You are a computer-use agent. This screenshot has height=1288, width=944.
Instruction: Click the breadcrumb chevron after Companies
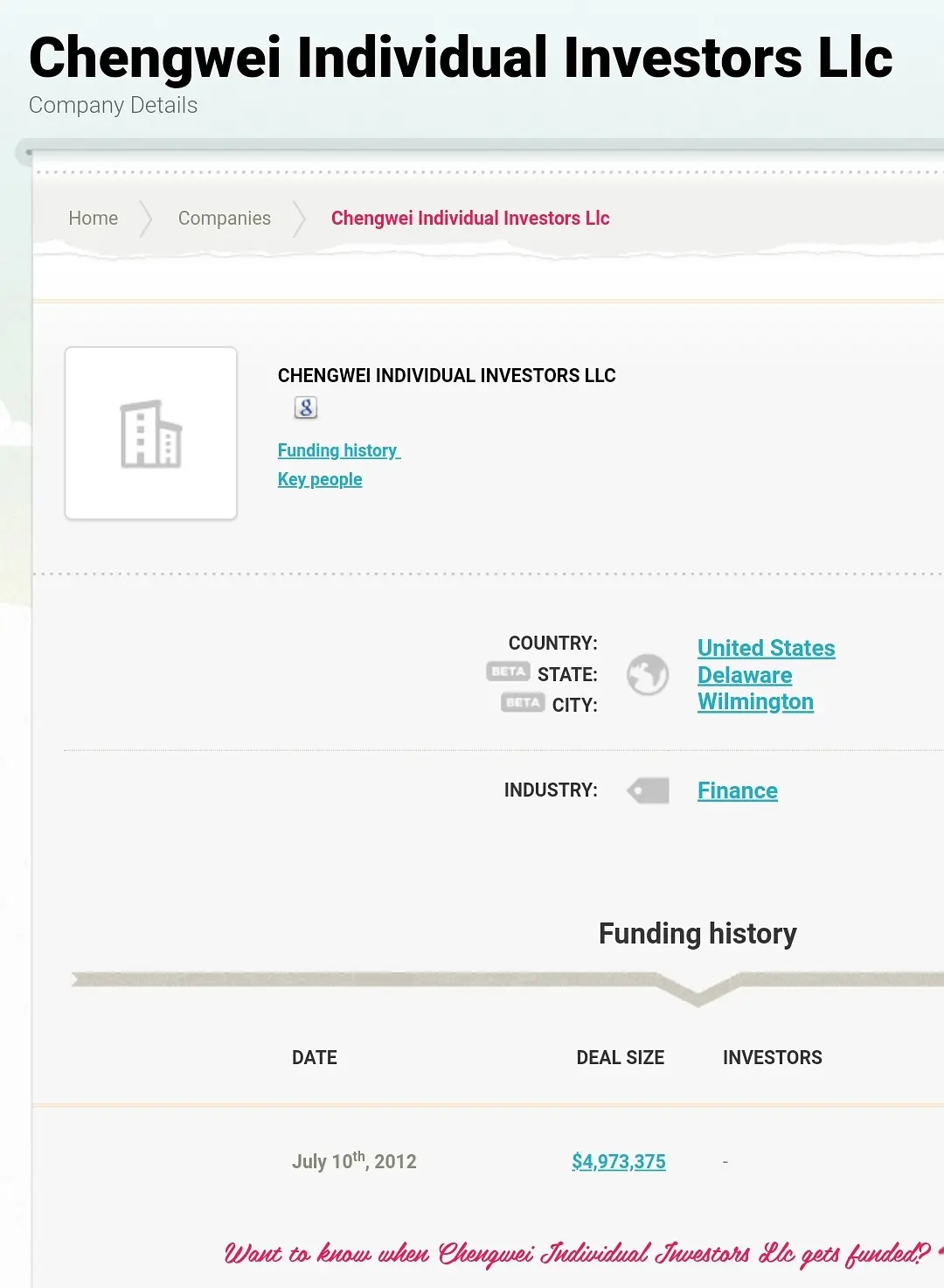[x=299, y=219]
